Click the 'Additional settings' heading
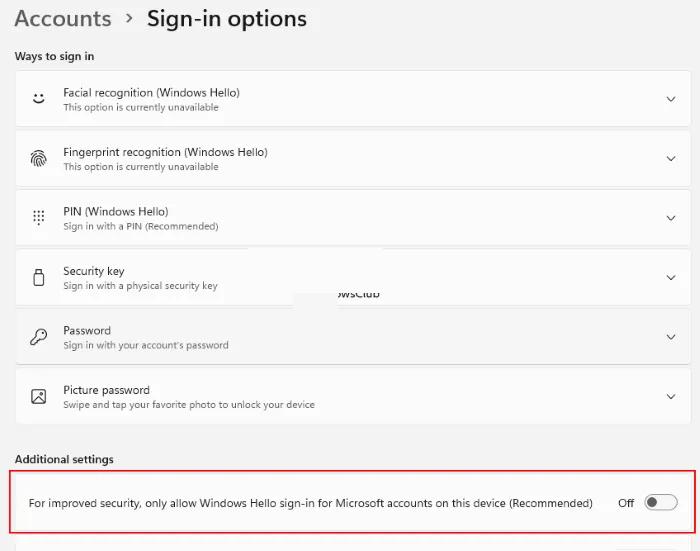 pos(64,459)
